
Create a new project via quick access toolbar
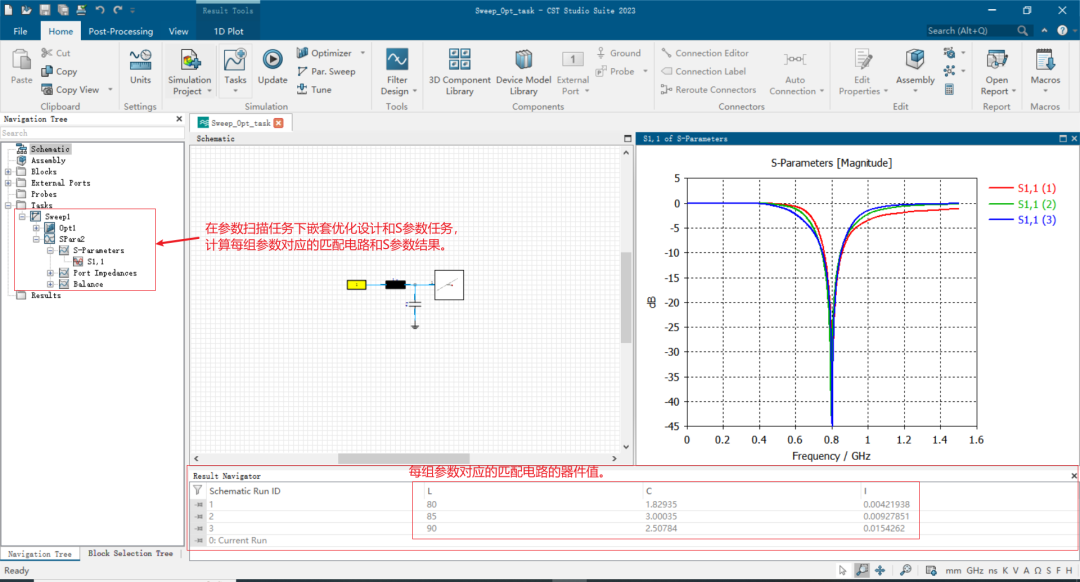[8, 10]
